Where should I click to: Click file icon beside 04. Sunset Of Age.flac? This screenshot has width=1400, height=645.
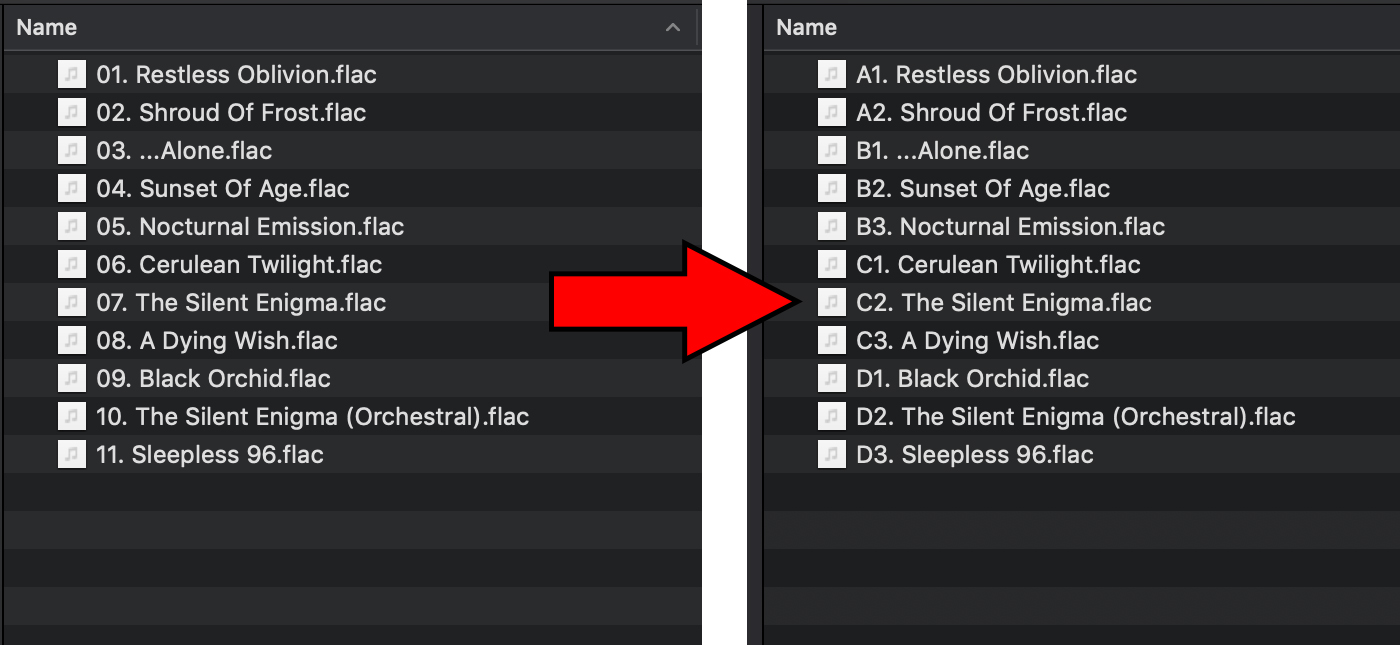tap(71, 189)
